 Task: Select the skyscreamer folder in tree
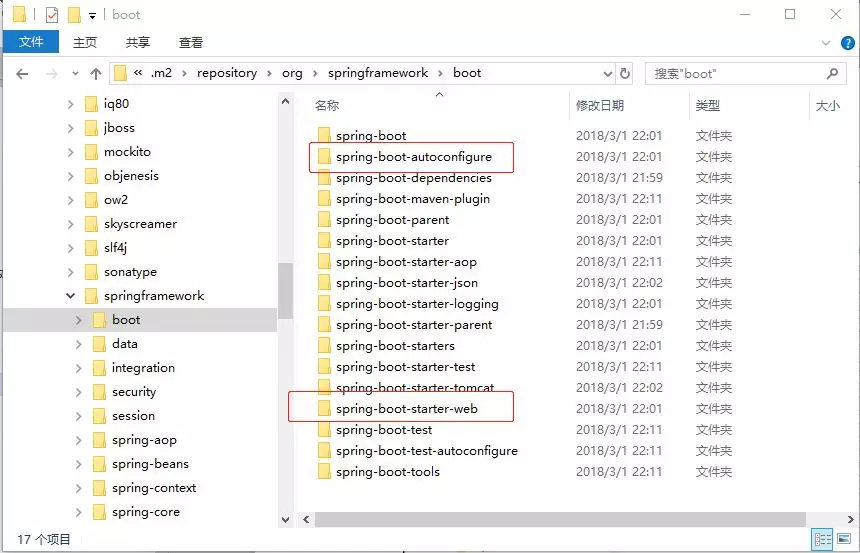point(140,224)
